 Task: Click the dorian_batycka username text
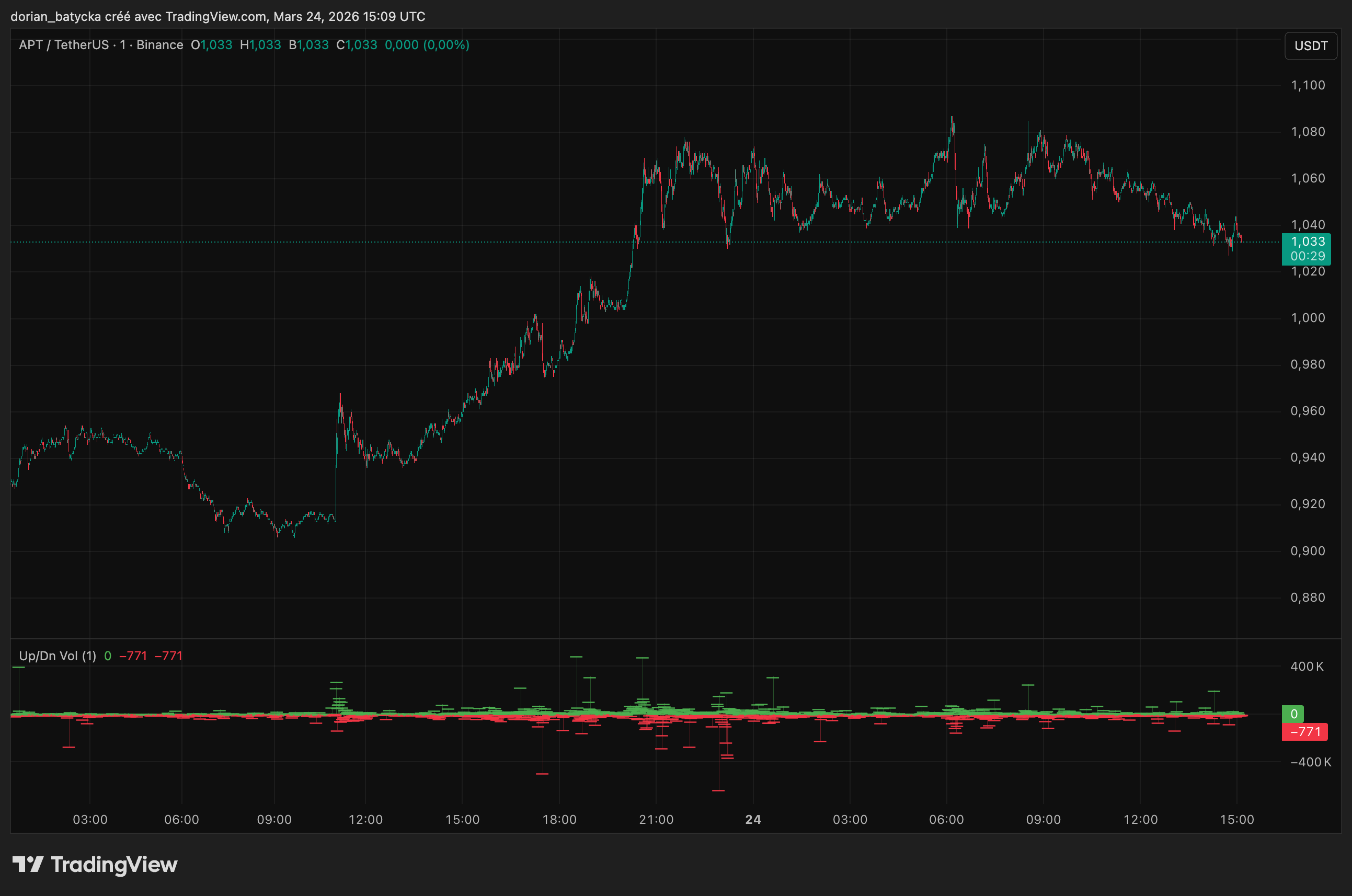coord(54,17)
